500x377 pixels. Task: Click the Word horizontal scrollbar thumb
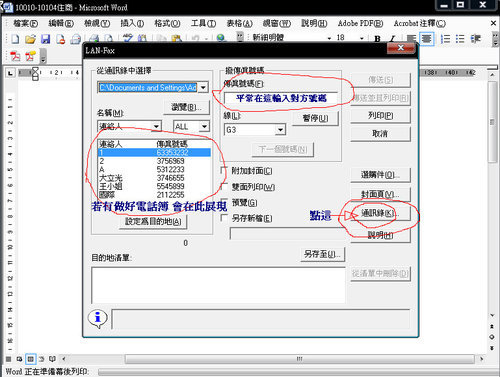click(299, 359)
